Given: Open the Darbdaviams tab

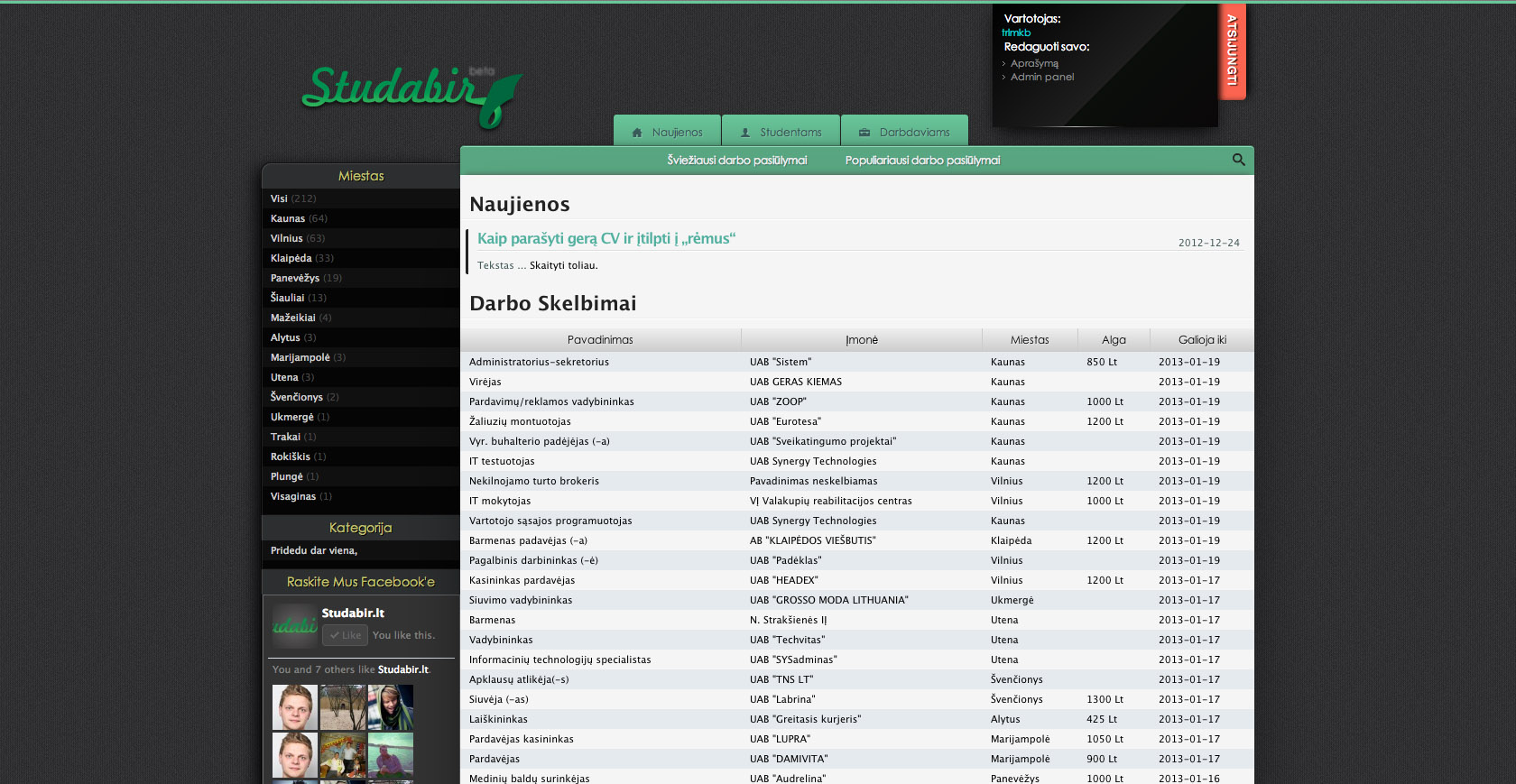Looking at the screenshot, I should point(904,132).
